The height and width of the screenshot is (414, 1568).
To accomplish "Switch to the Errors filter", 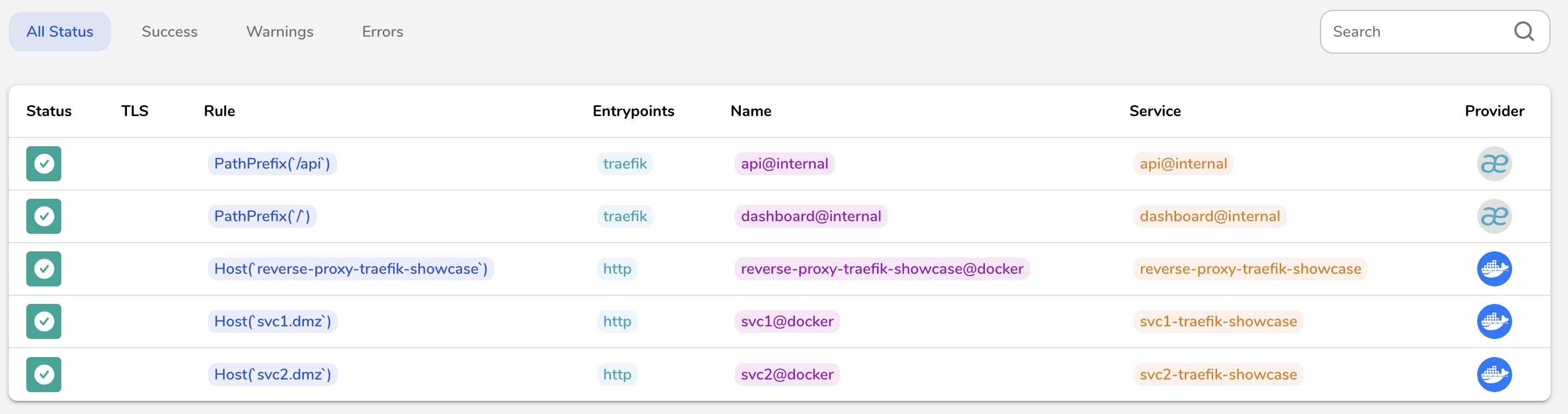I will coord(382,32).
